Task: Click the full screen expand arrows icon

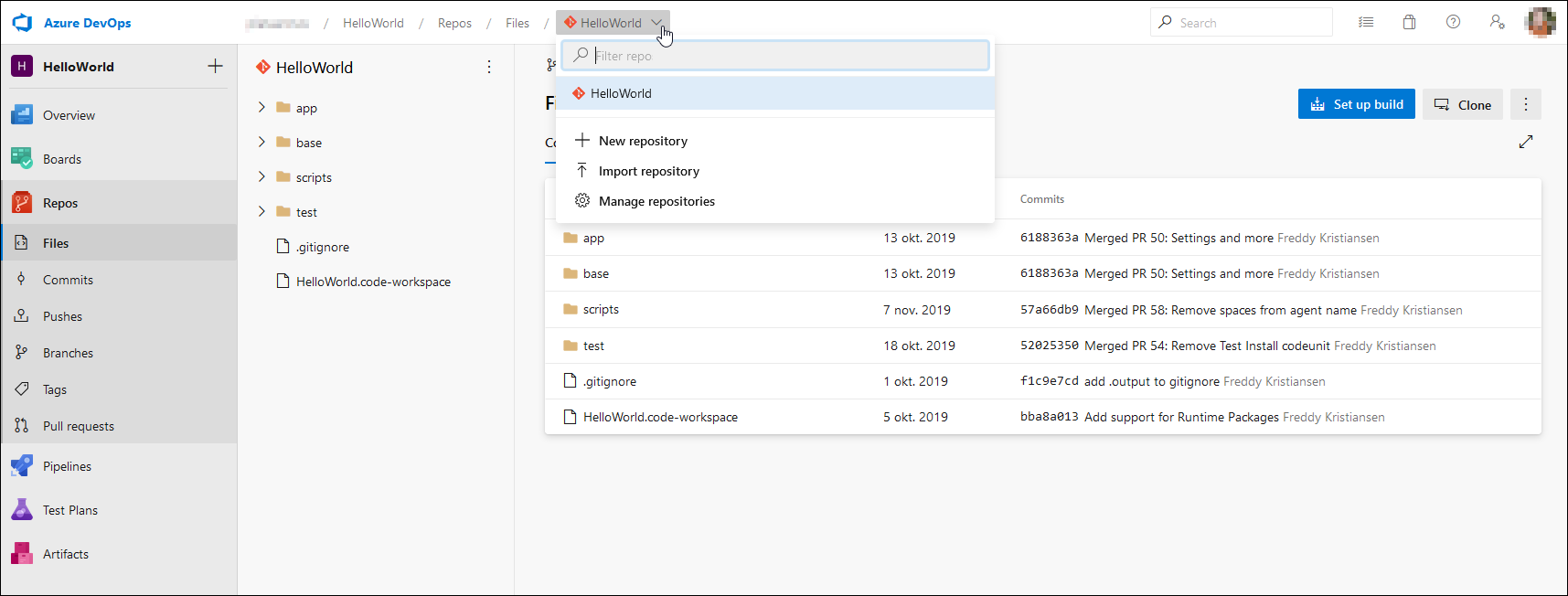Action: [x=1526, y=142]
